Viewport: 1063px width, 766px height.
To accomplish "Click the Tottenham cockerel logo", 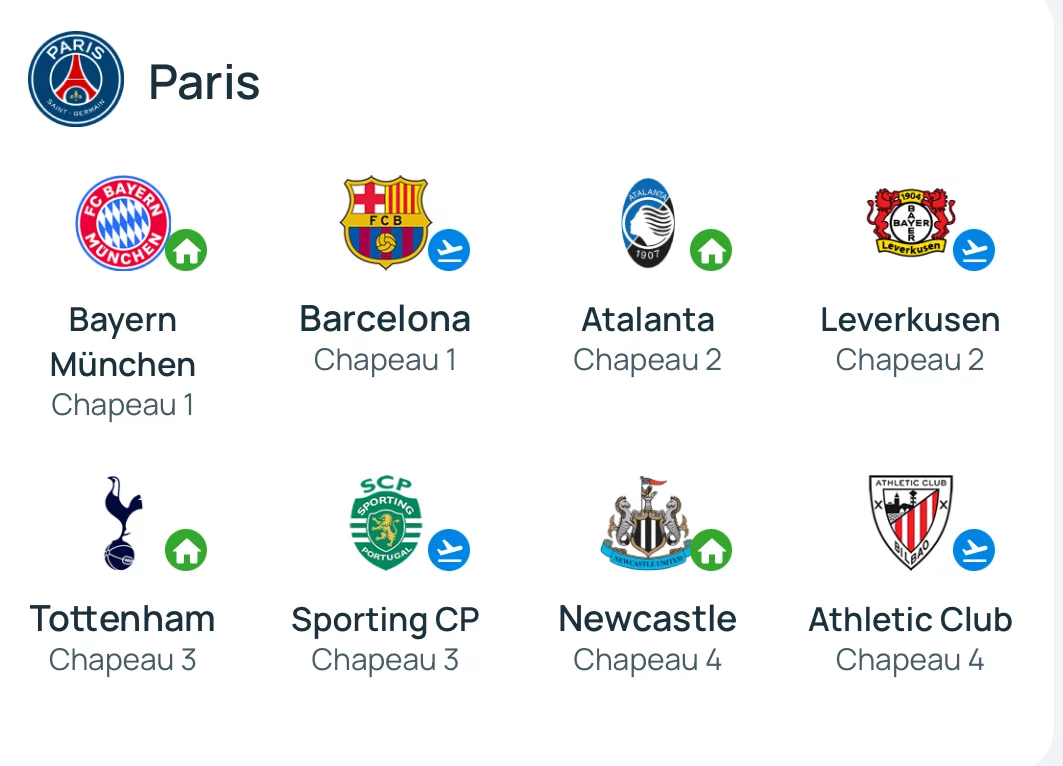I will 123,523.
